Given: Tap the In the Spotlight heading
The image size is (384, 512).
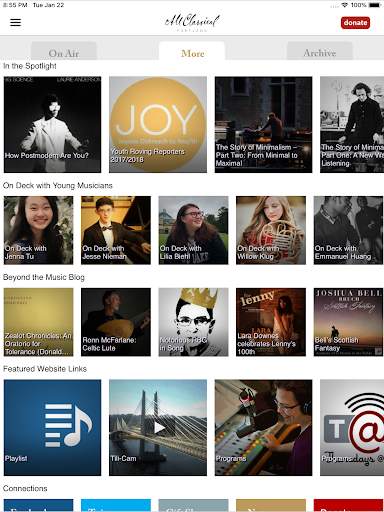Looking at the screenshot, I should [x=30, y=66].
